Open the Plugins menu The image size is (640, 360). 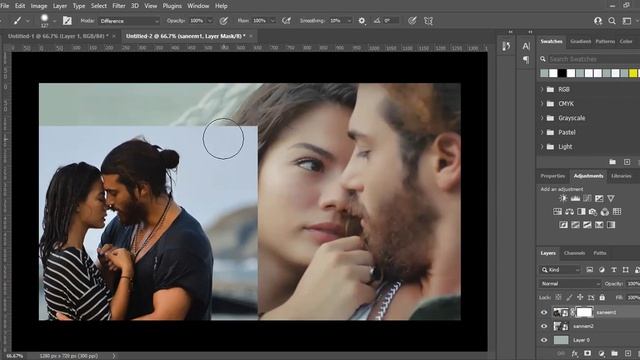(172, 6)
